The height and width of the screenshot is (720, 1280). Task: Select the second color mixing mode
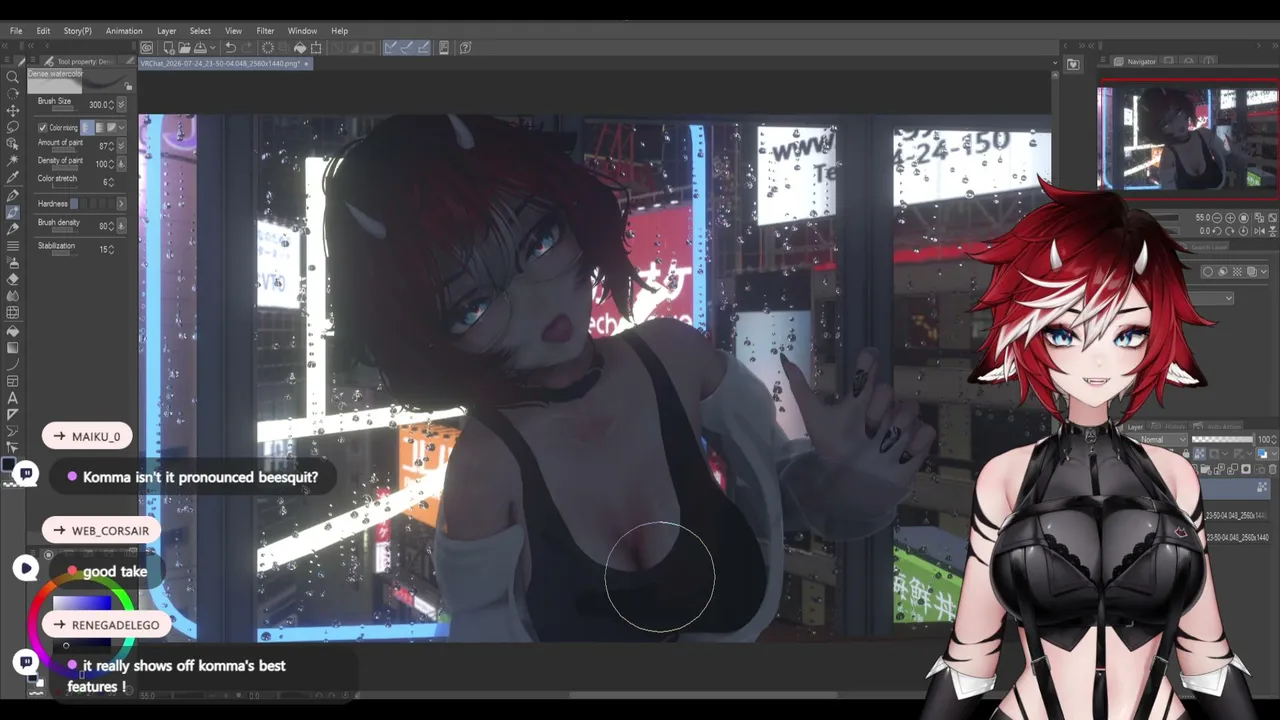coord(99,128)
